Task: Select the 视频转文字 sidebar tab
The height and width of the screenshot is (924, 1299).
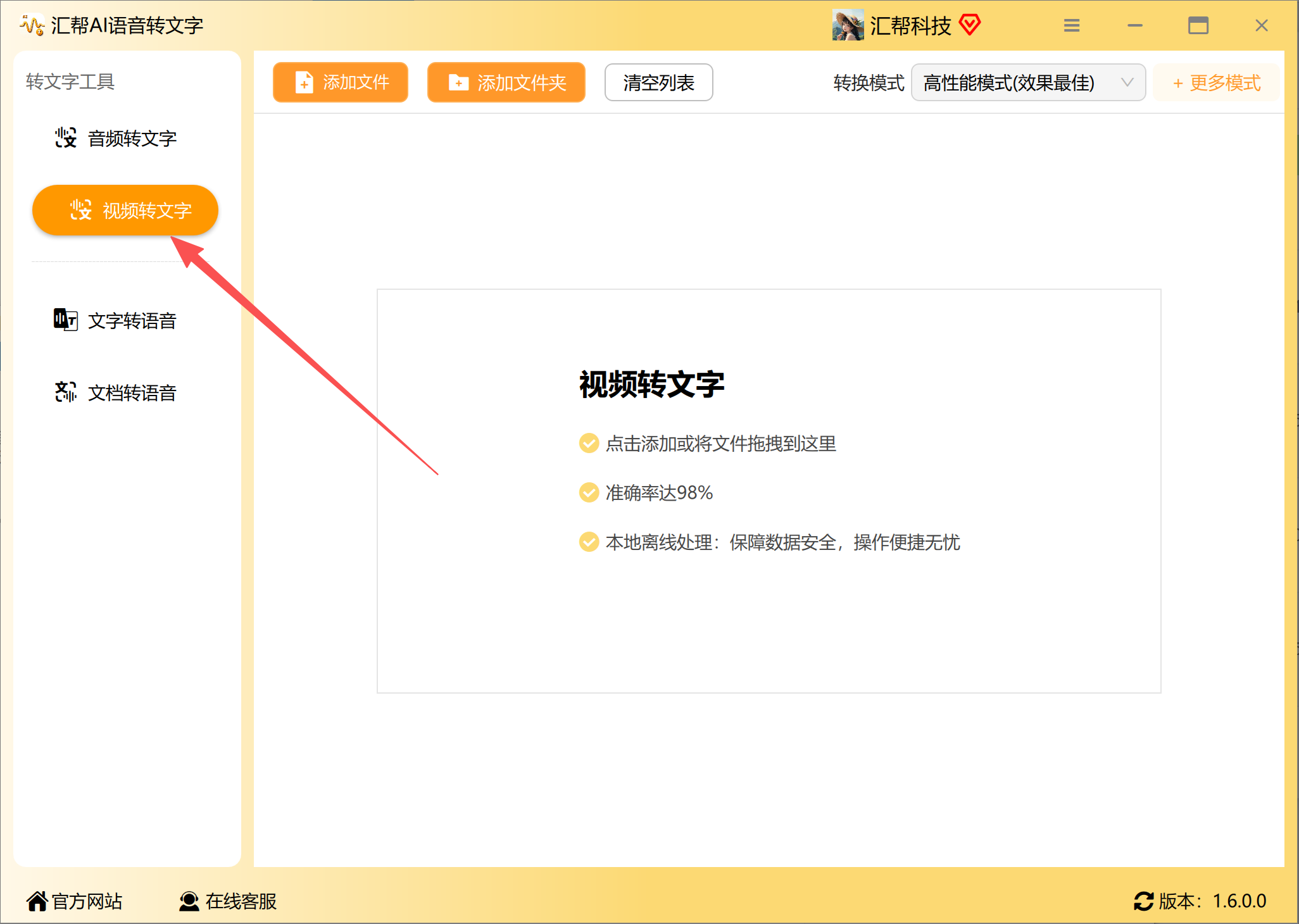Action: (x=125, y=210)
